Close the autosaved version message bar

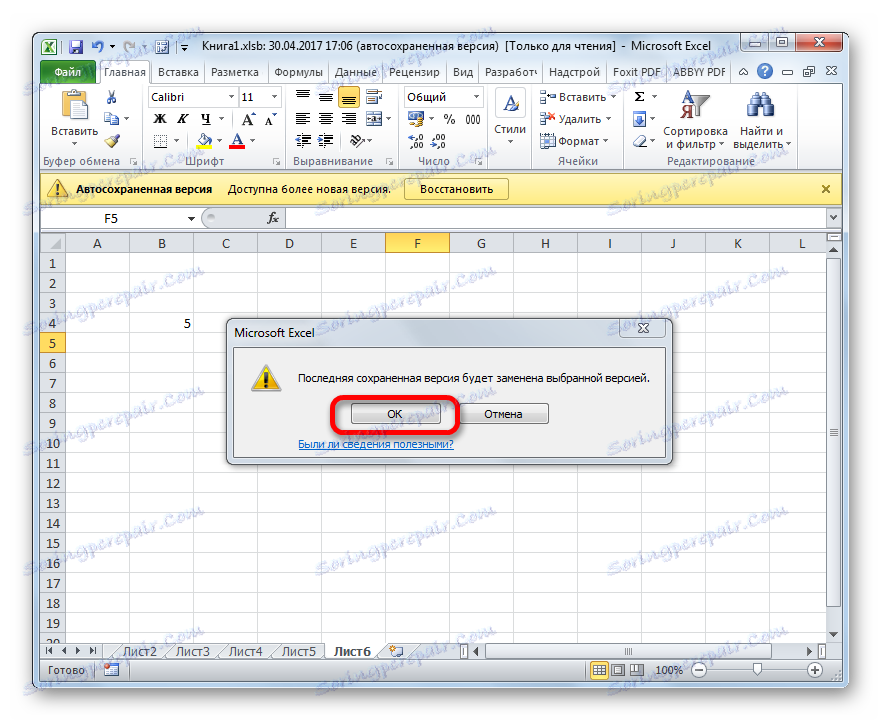(x=826, y=189)
